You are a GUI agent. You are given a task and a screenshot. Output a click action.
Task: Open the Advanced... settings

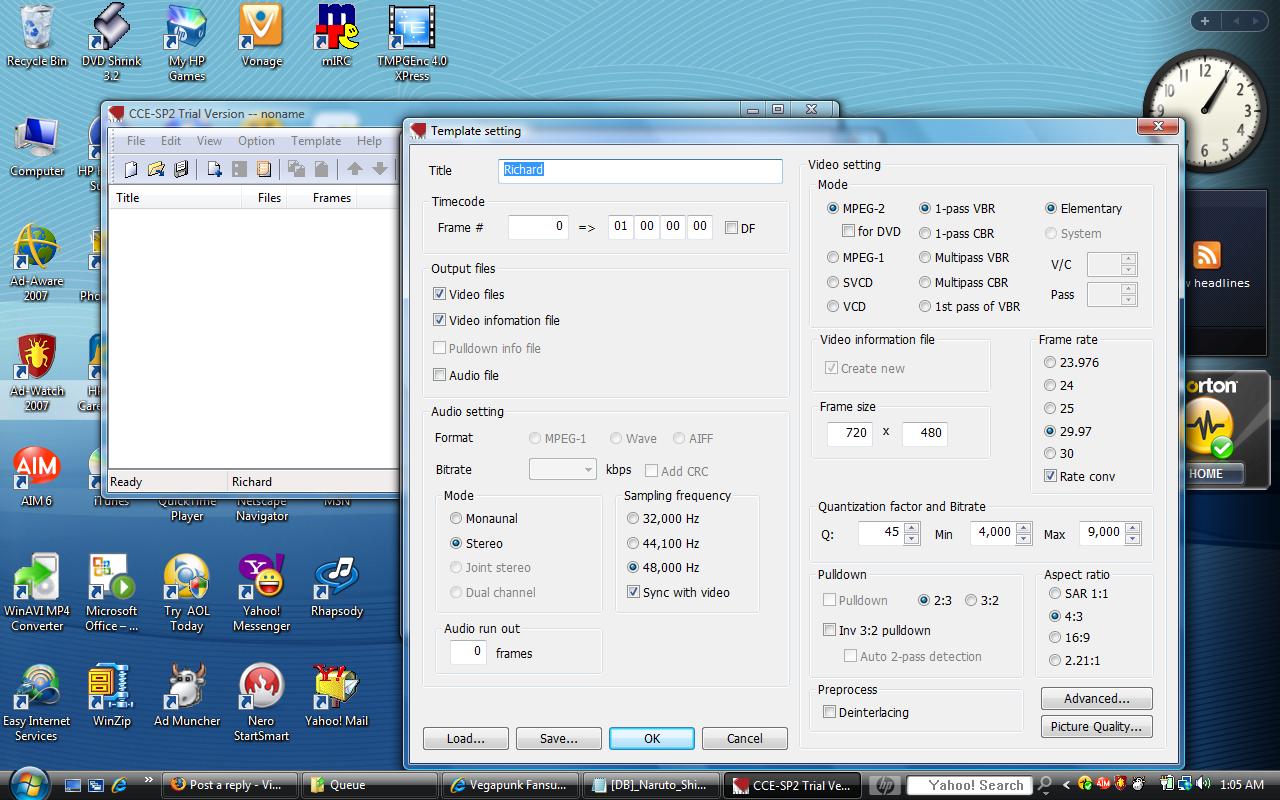tap(1097, 698)
